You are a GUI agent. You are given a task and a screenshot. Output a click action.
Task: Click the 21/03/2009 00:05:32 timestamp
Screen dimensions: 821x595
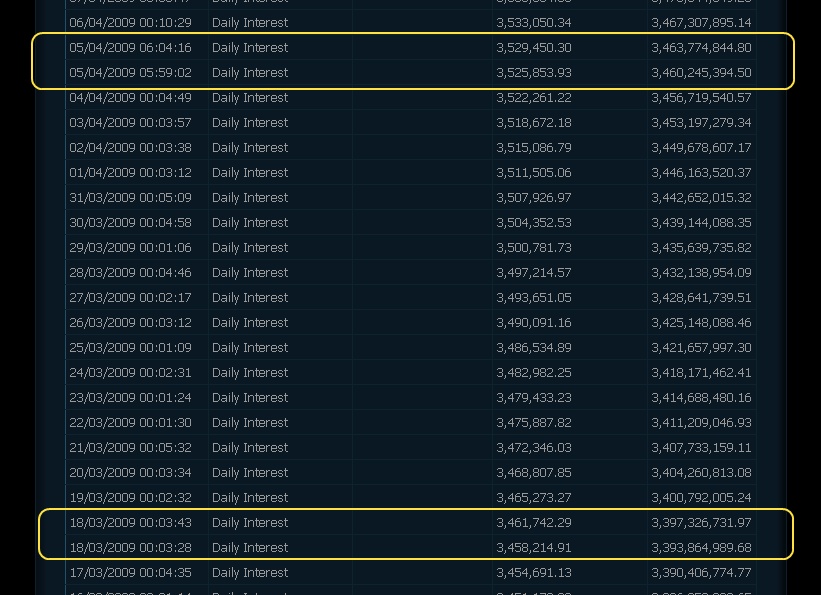130,448
